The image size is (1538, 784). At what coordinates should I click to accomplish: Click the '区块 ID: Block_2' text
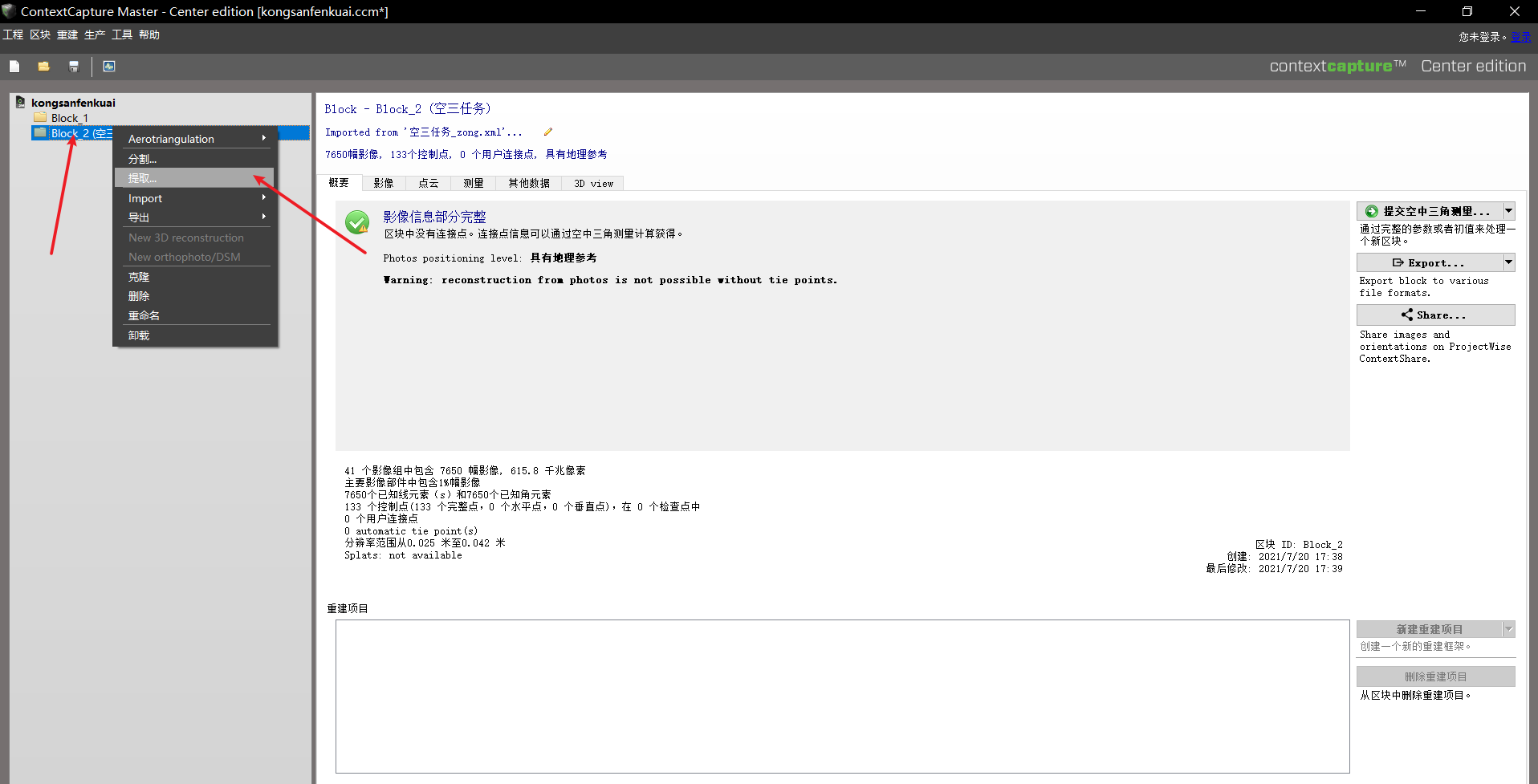click(1299, 544)
